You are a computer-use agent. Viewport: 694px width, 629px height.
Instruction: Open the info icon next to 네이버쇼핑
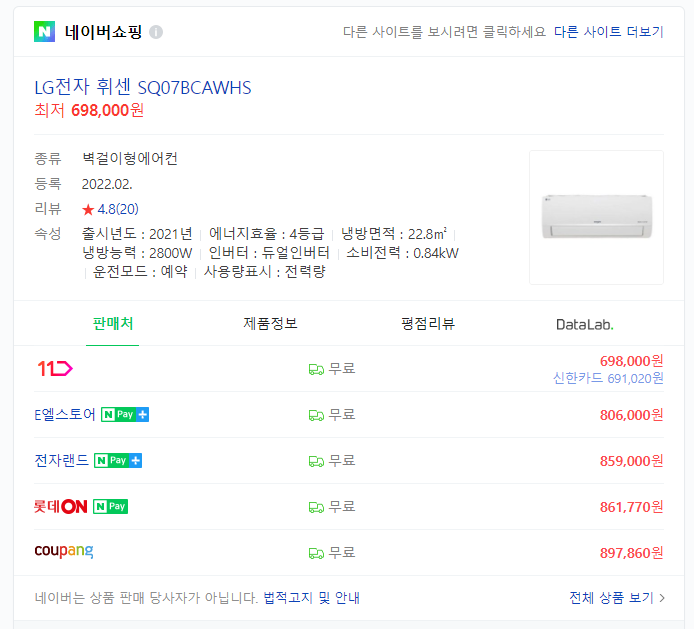(156, 32)
